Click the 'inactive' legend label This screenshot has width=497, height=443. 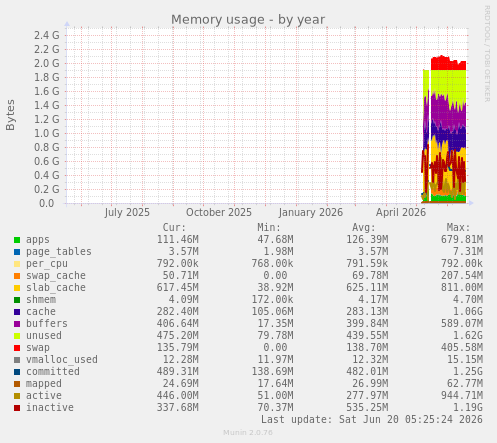tap(50, 408)
